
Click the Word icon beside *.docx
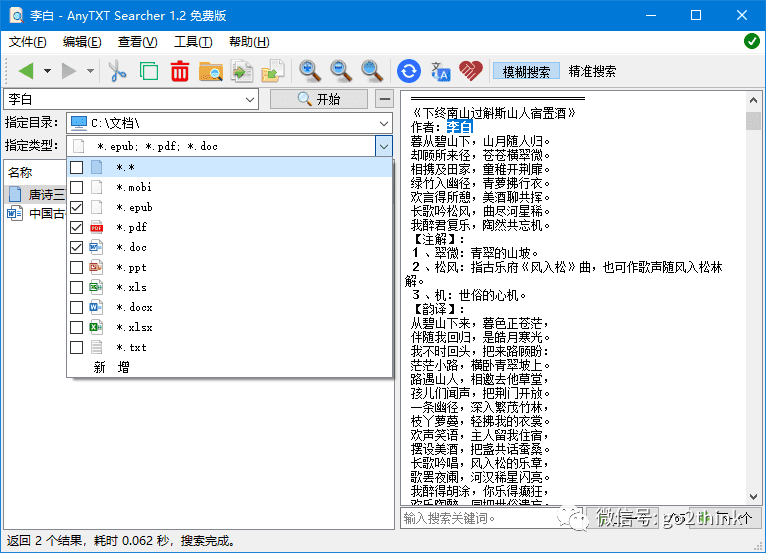pos(96,307)
